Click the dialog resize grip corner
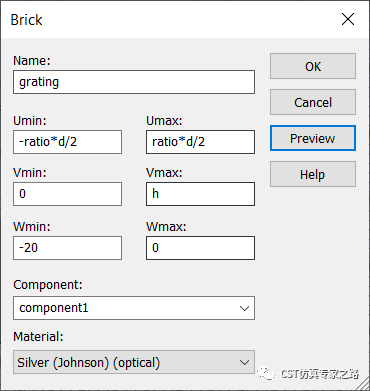The height and width of the screenshot is (391, 370). point(364,385)
